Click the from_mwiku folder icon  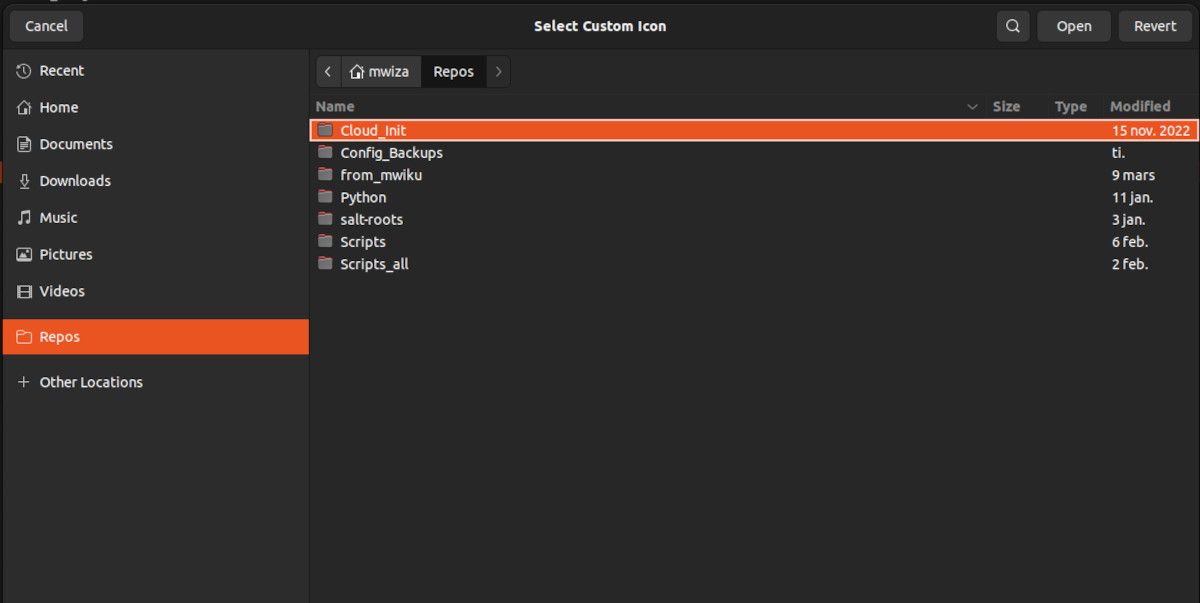[325, 174]
